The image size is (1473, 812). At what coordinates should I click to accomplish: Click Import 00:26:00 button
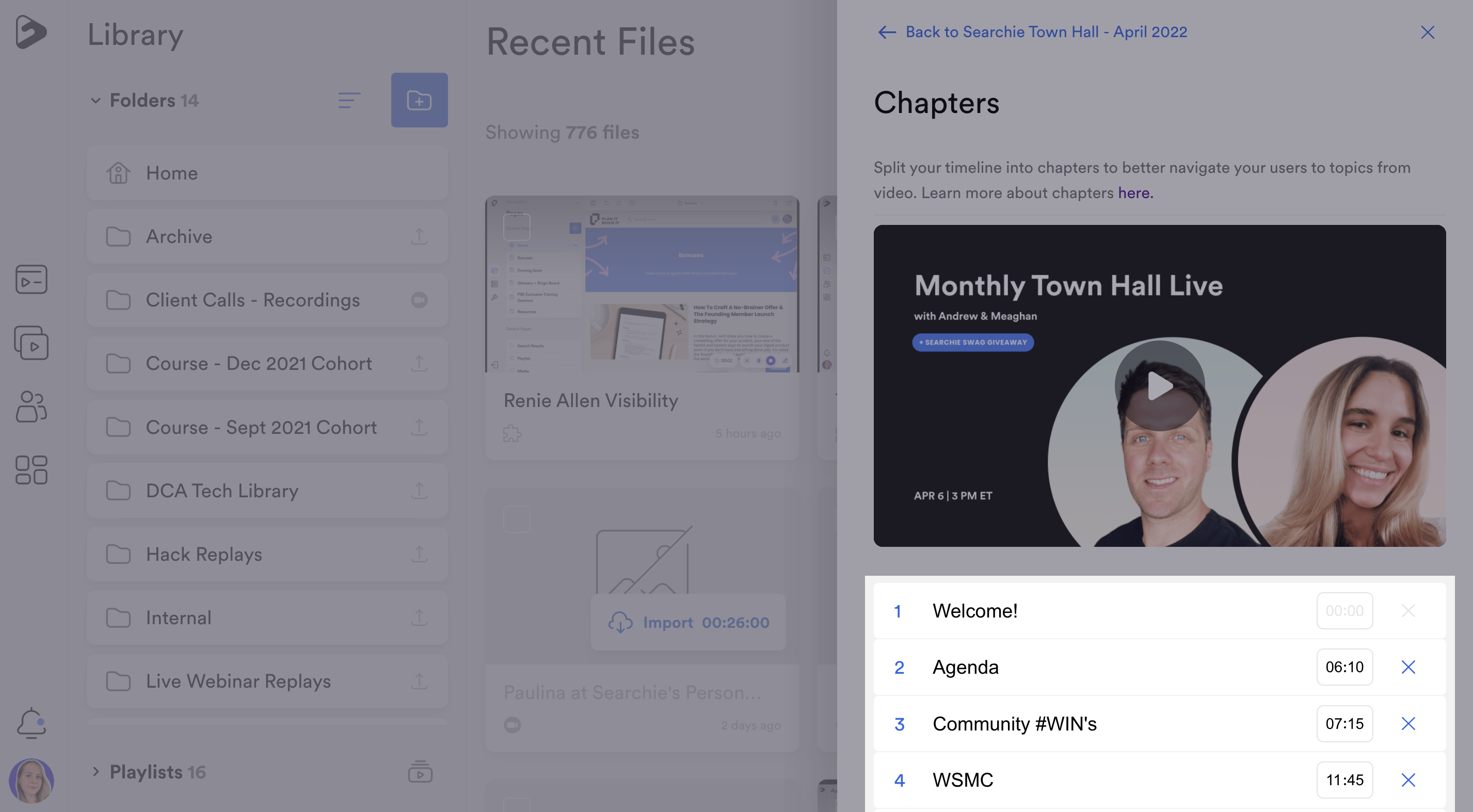tap(688, 622)
